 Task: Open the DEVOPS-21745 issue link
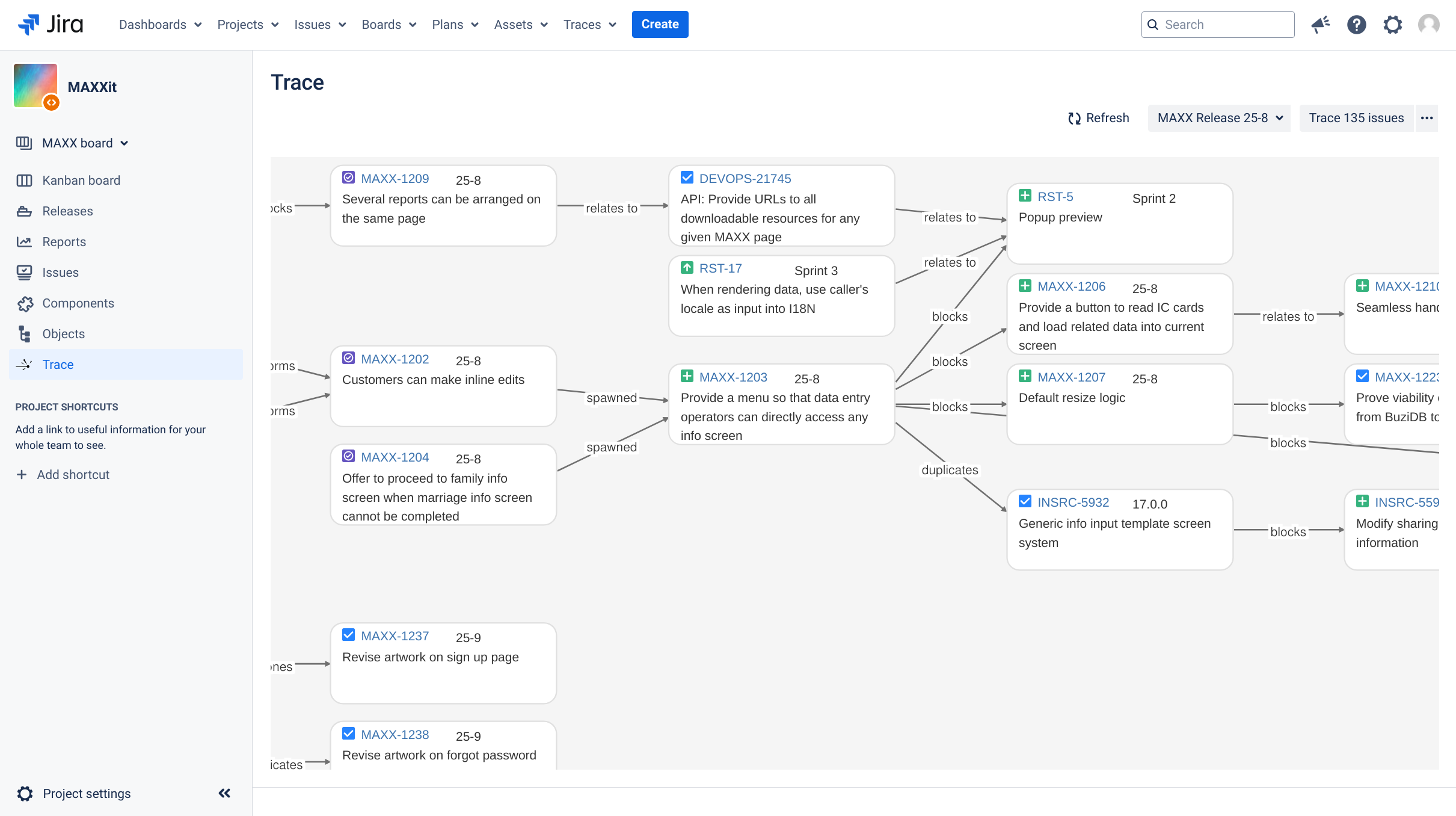745,179
